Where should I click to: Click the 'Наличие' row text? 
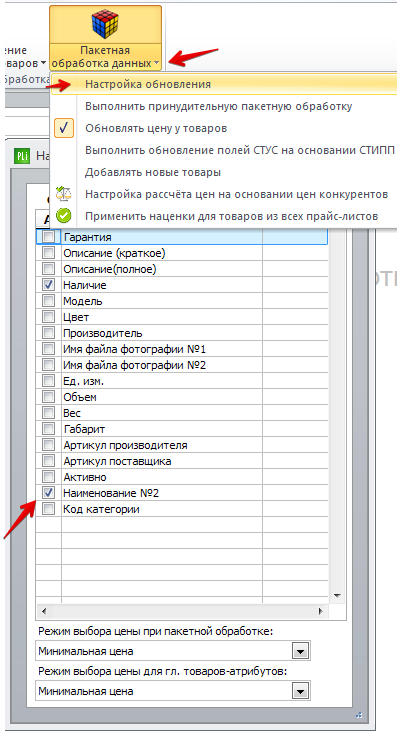click(85, 285)
